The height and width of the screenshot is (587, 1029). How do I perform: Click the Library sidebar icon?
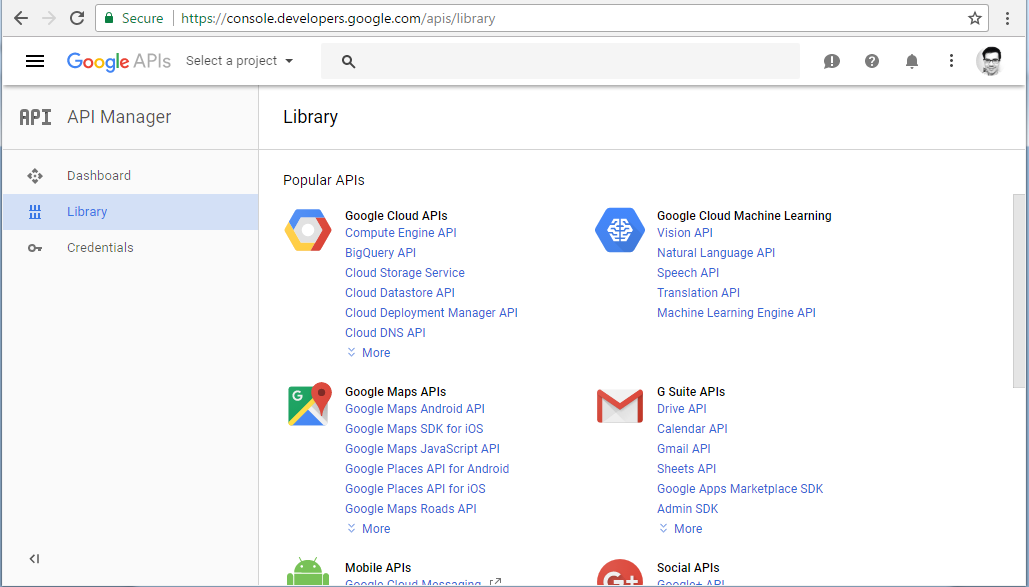point(35,212)
